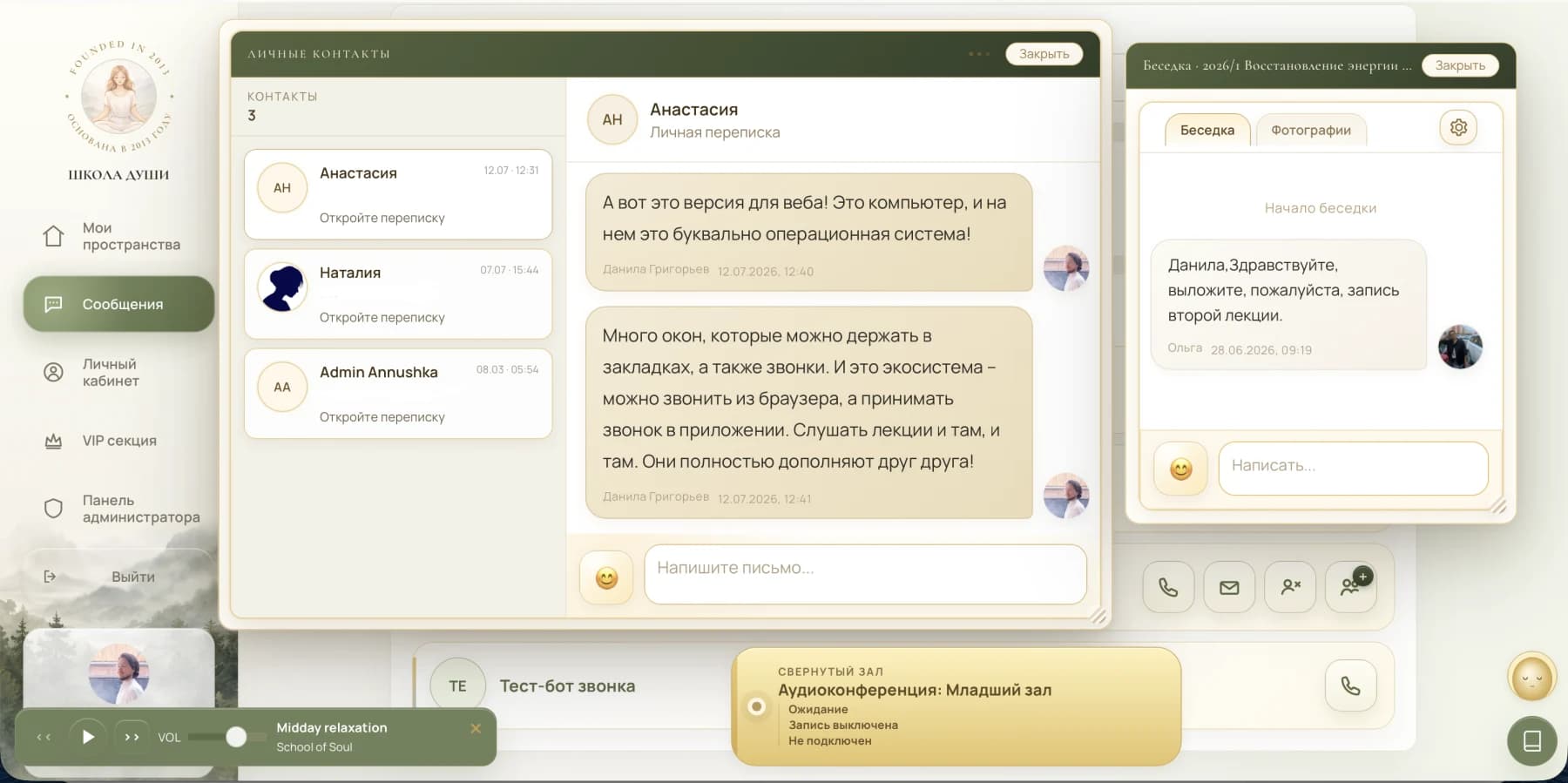This screenshot has height=783, width=1568.
Task: Click the VOL volume slider knob
Action: point(236,737)
